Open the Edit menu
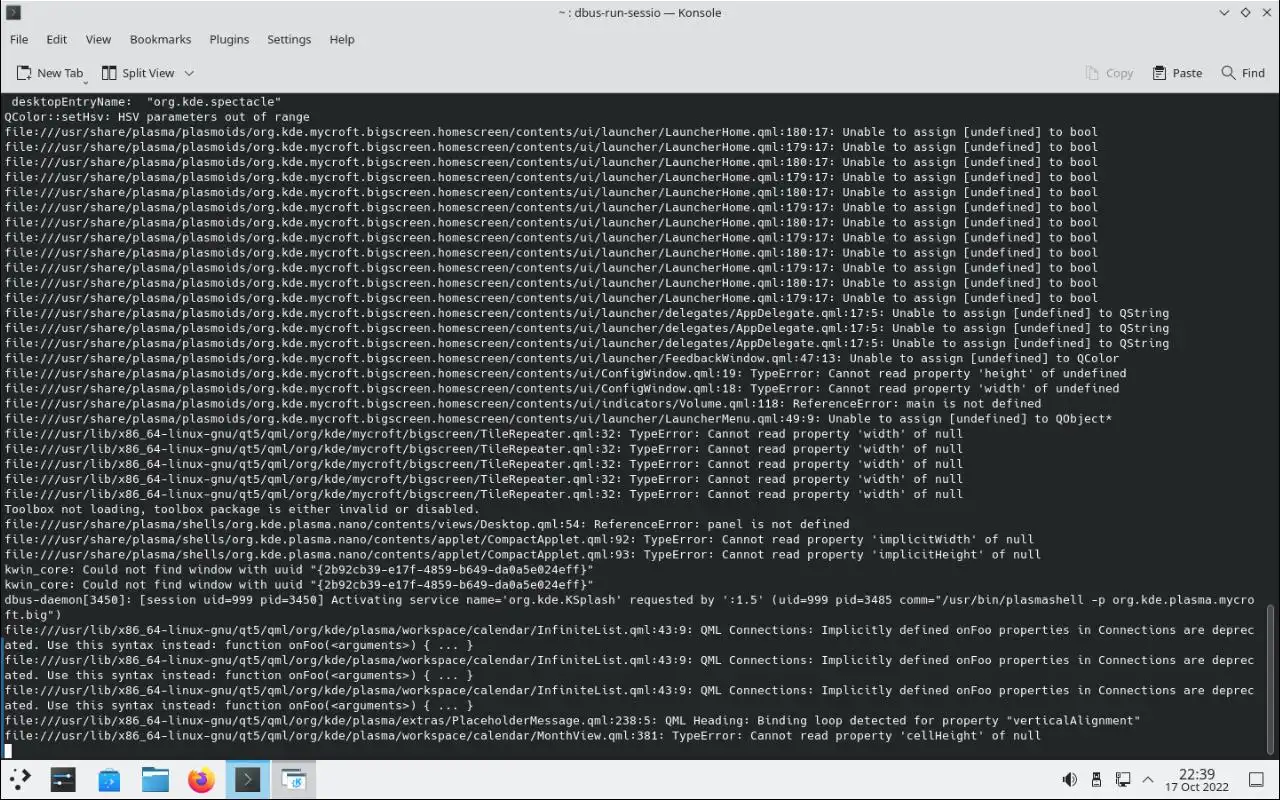The height and width of the screenshot is (800, 1280). (x=57, y=39)
